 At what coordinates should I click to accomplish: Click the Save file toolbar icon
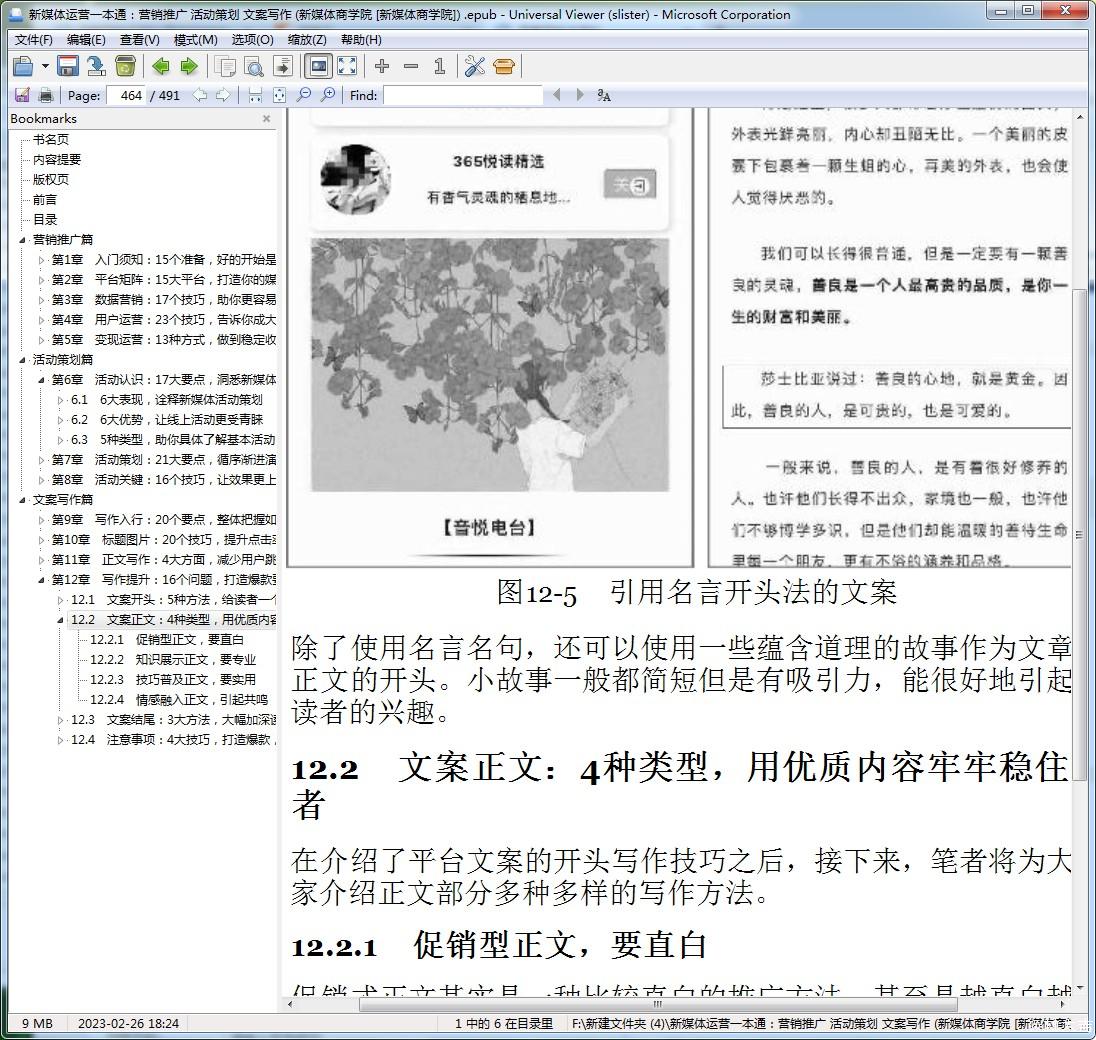tap(68, 66)
